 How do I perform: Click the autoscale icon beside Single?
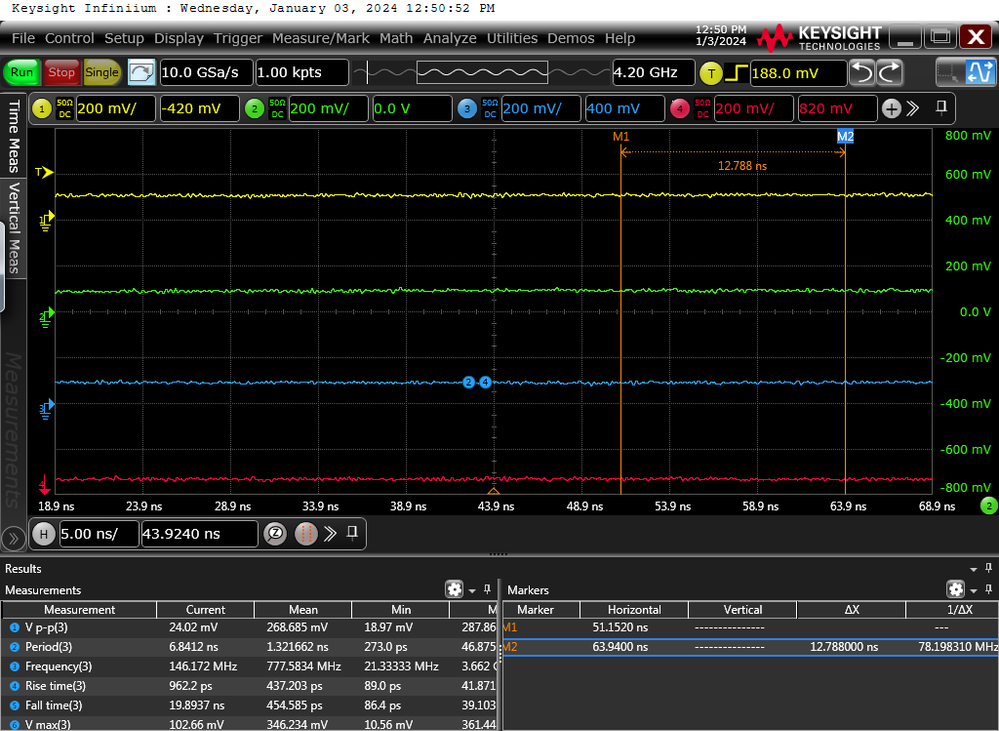(142, 73)
